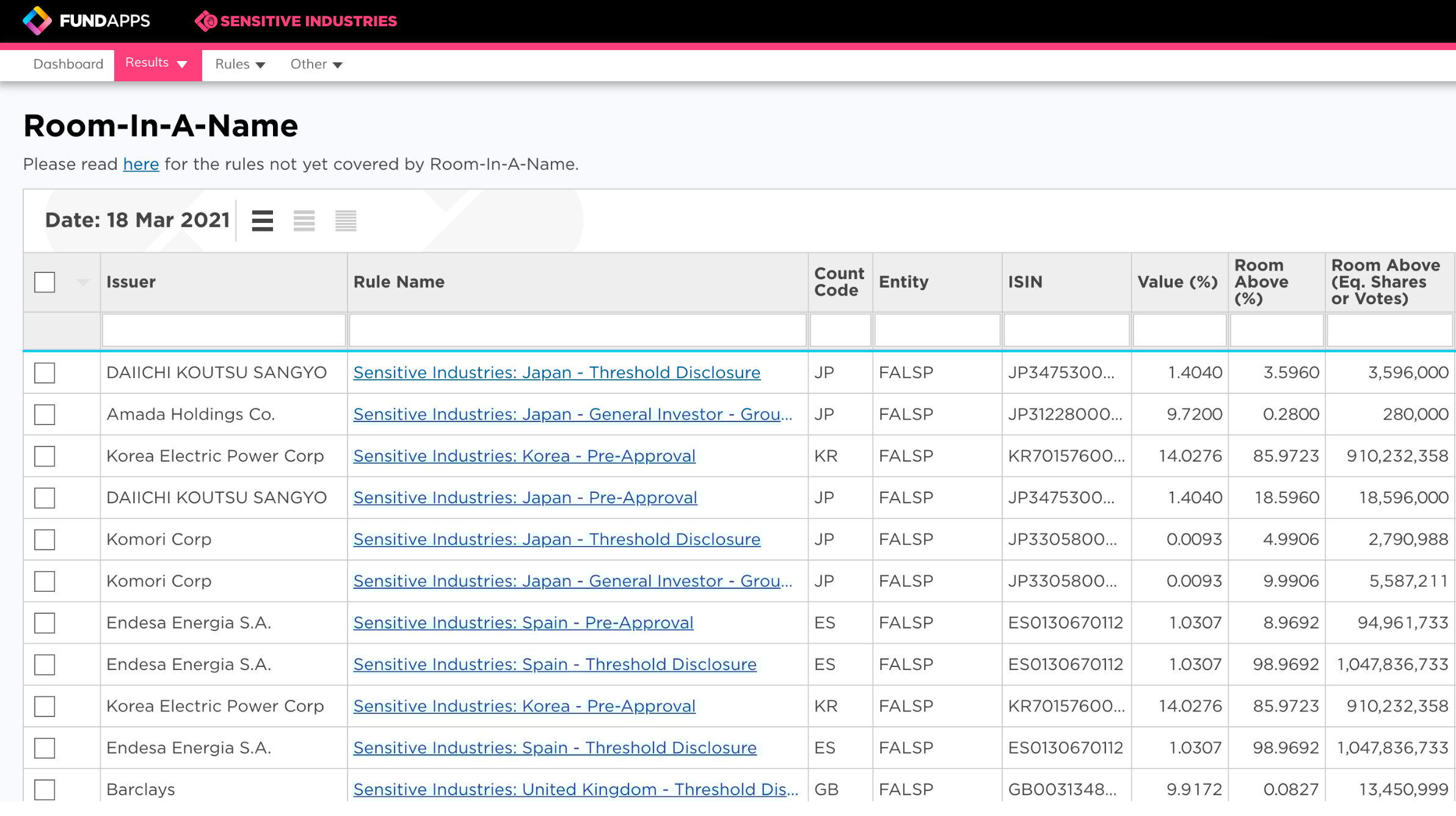
Task: Sort by Room Above (%) column header
Action: [x=1276, y=282]
